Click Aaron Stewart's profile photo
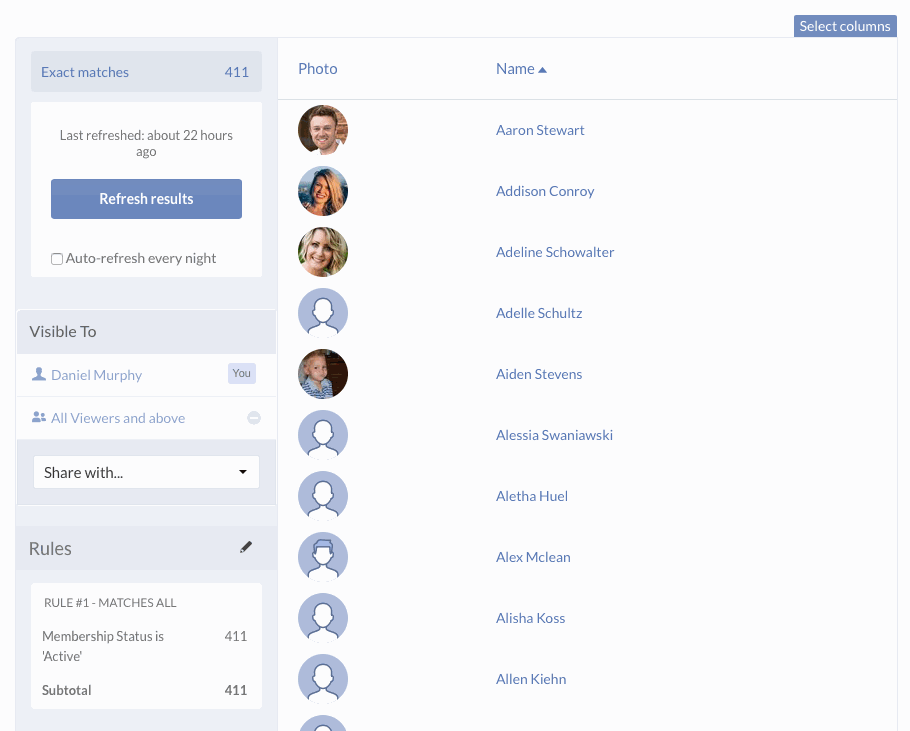 [x=323, y=130]
